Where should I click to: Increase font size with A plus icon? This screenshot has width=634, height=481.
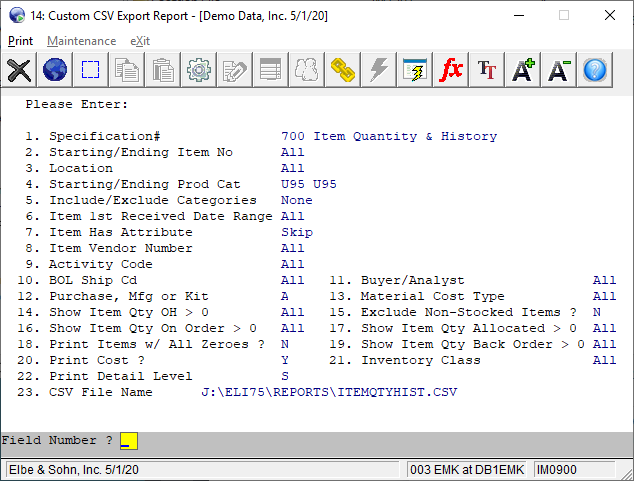(522, 70)
